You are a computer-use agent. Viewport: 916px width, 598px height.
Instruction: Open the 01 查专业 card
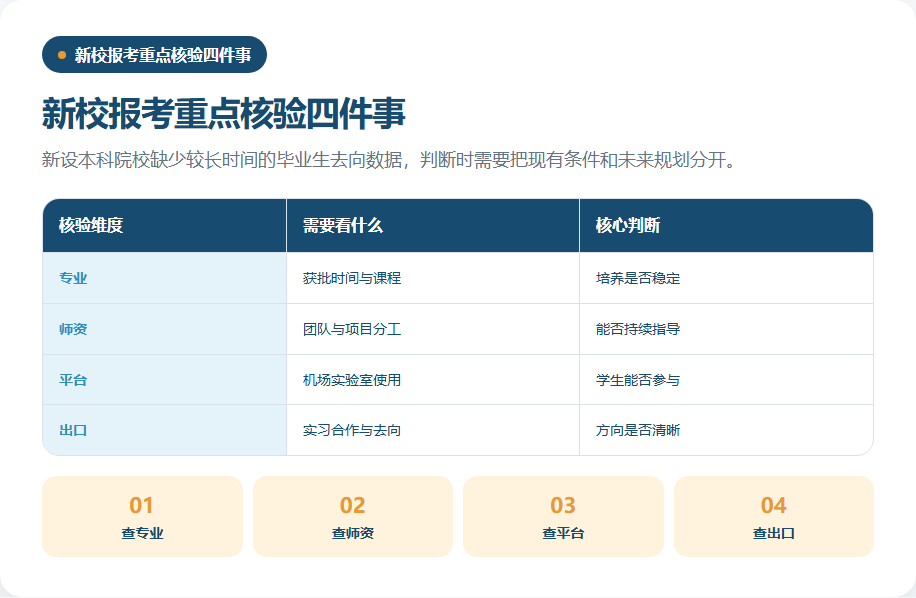point(143,516)
